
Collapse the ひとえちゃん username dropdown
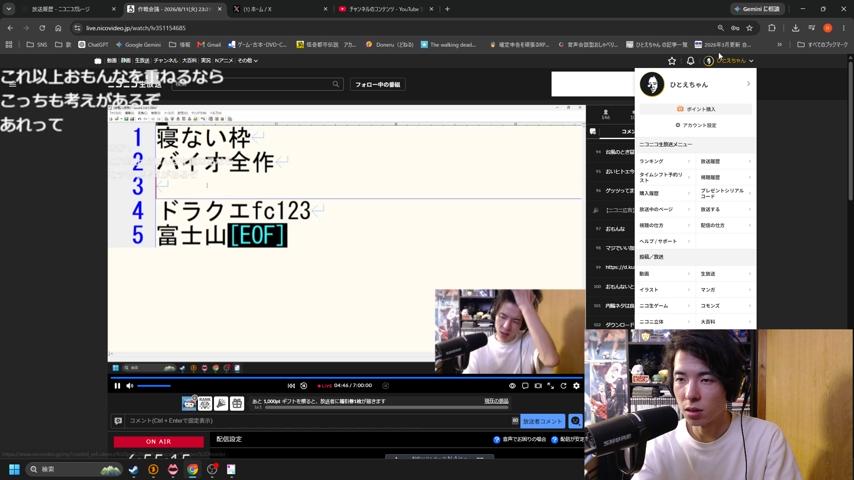pos(730,60)
